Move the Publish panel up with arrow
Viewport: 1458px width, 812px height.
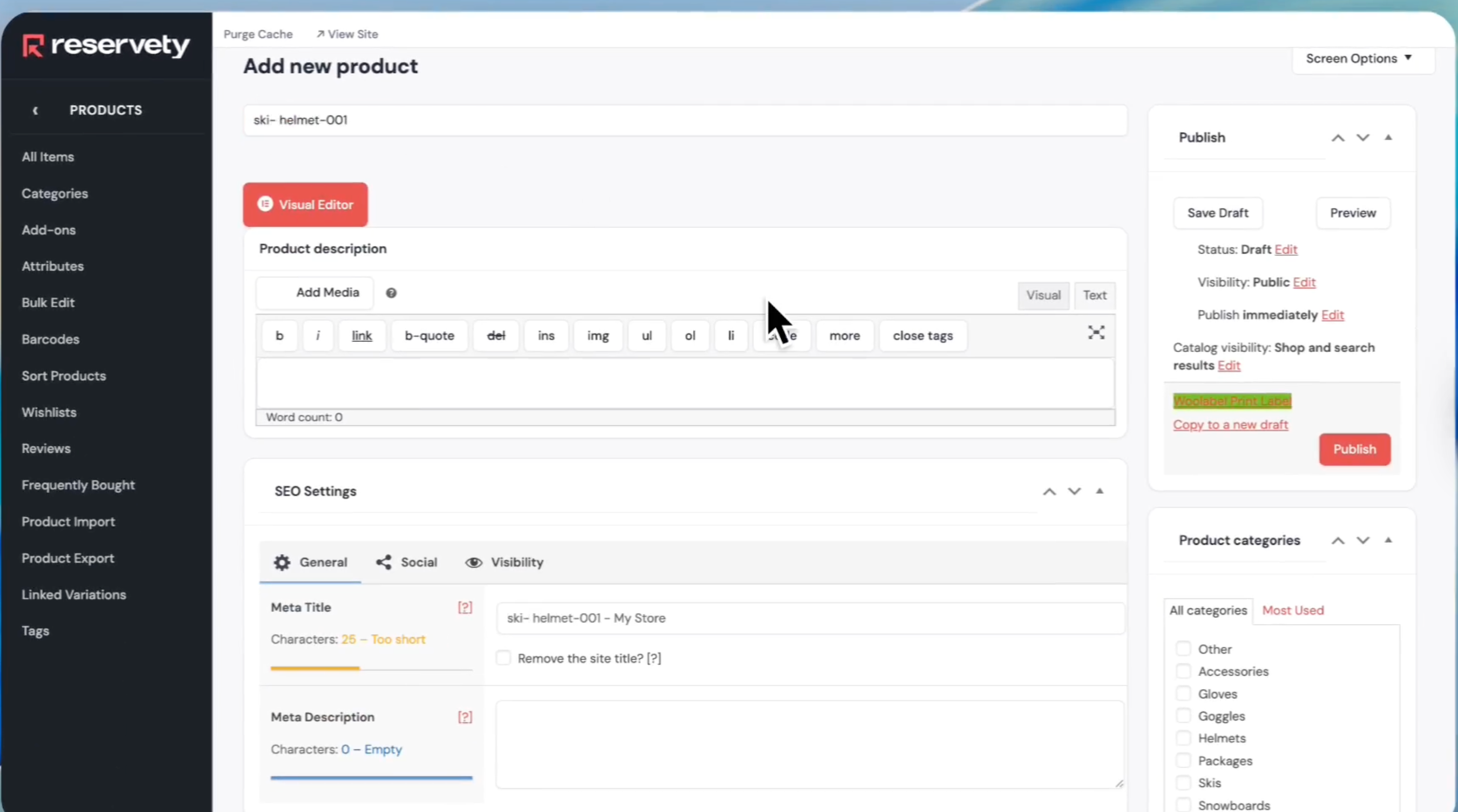[x=1337, y=138]
